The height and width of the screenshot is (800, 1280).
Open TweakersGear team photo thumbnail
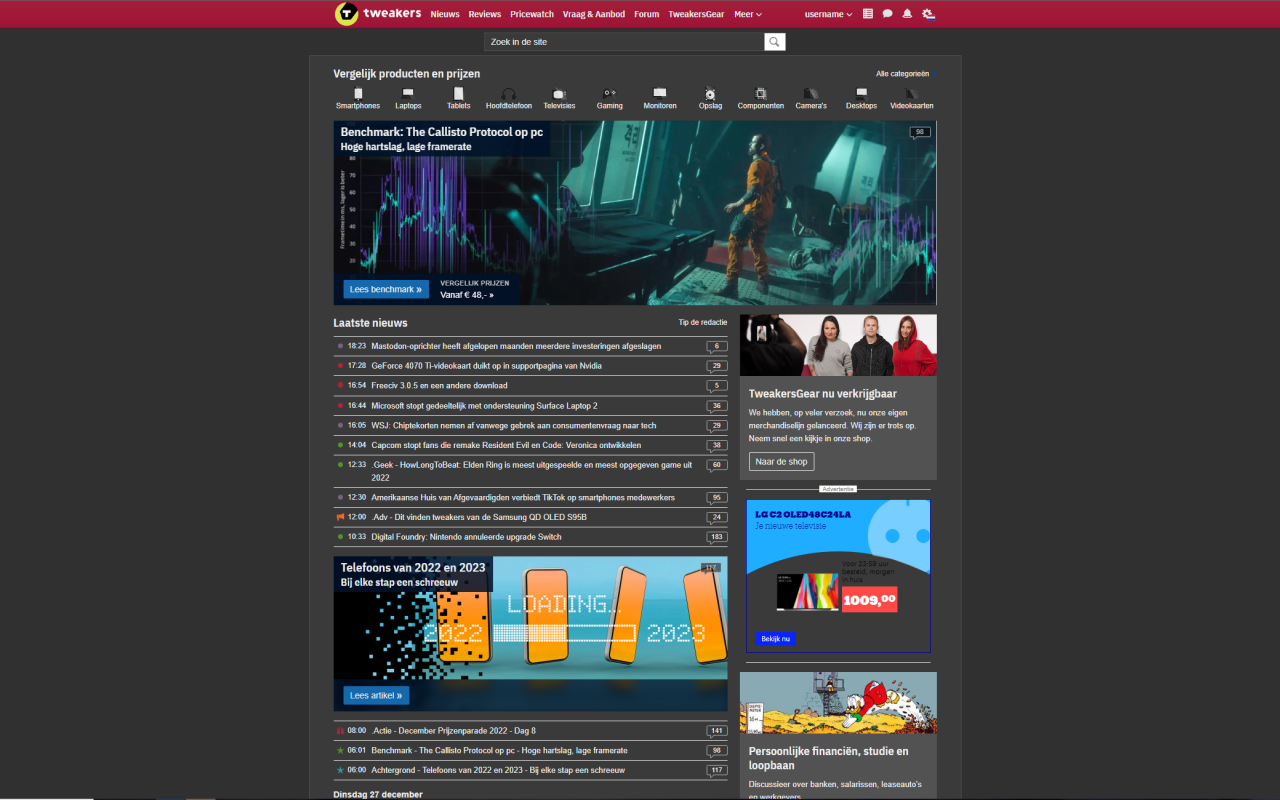pos(838,345)
